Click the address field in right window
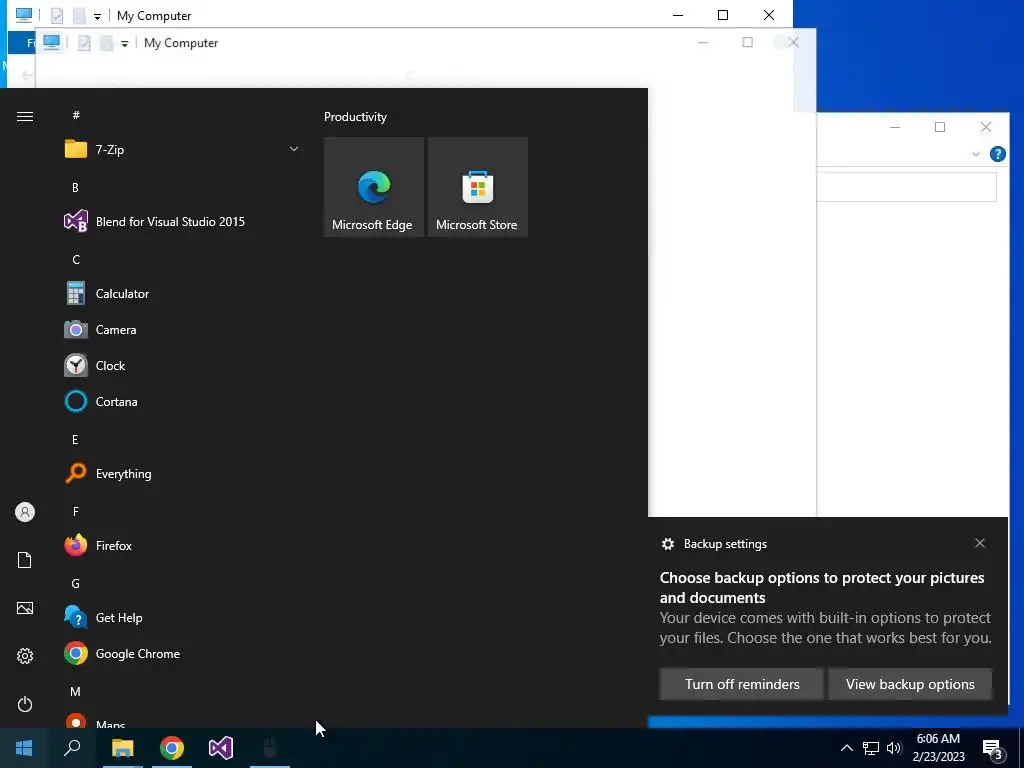 [906, 187]
